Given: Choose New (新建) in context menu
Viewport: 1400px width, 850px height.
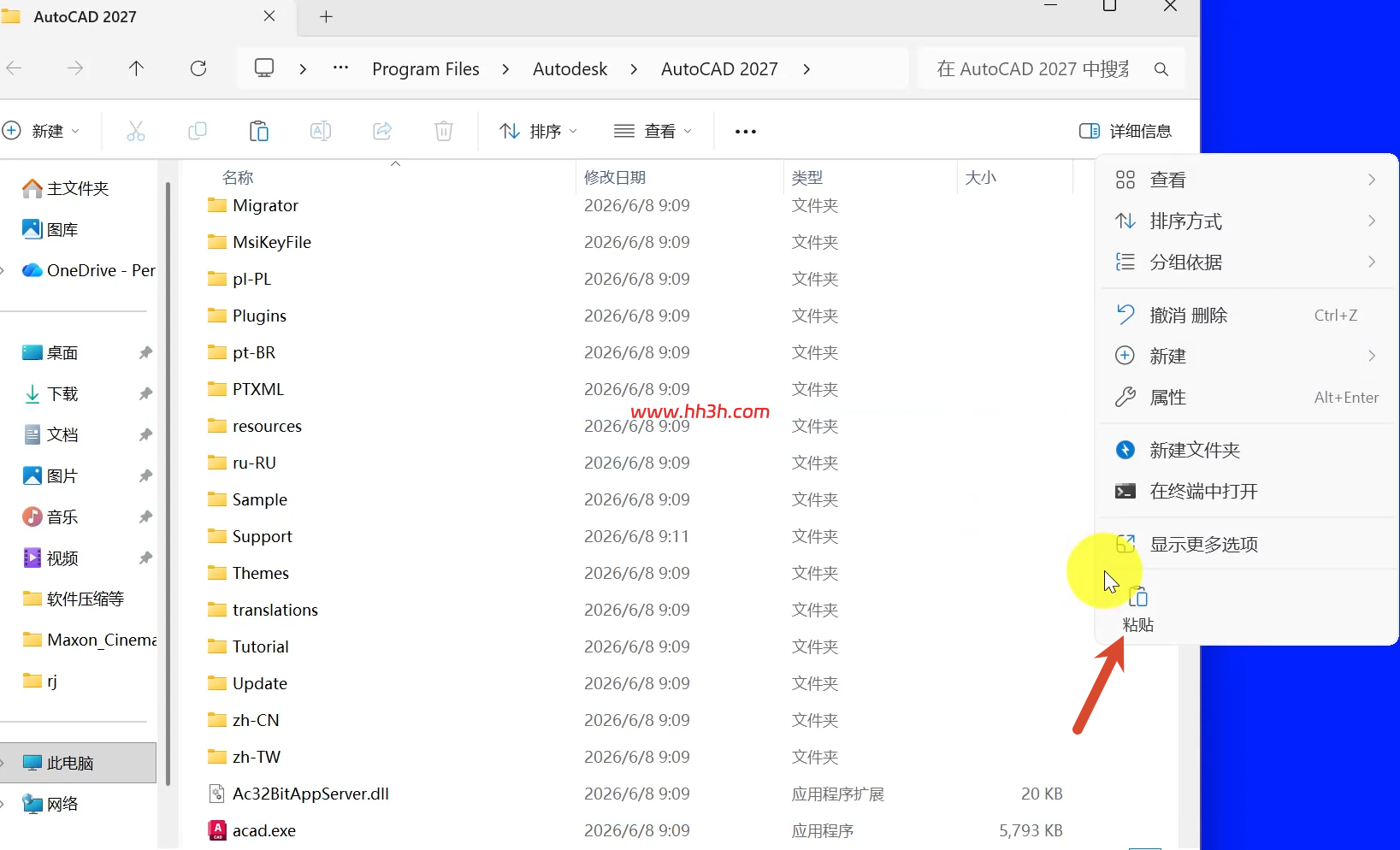Looking at the screenshot, I should [1247, 356].
